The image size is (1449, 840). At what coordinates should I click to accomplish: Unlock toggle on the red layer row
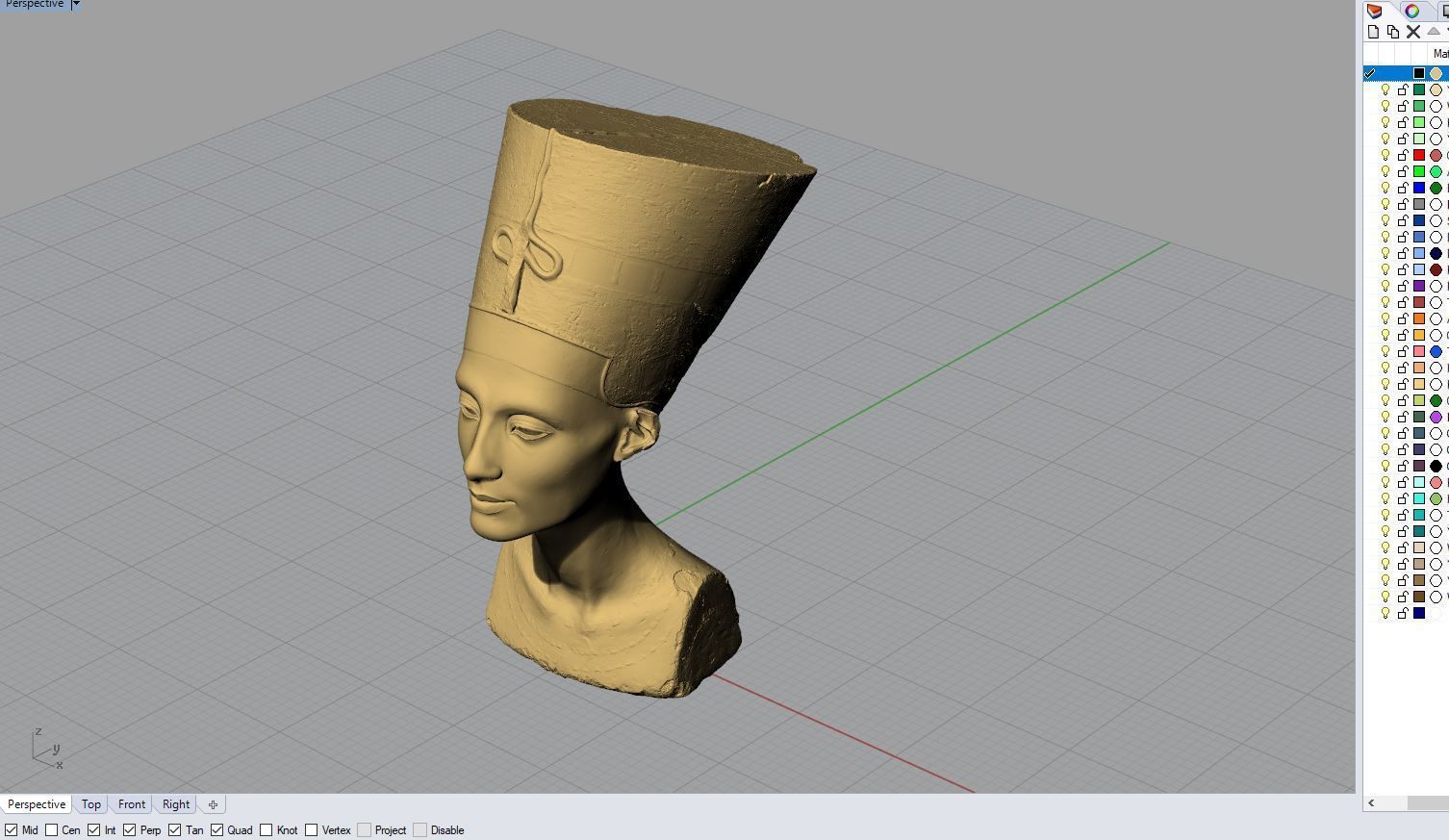coord(1403,155)
